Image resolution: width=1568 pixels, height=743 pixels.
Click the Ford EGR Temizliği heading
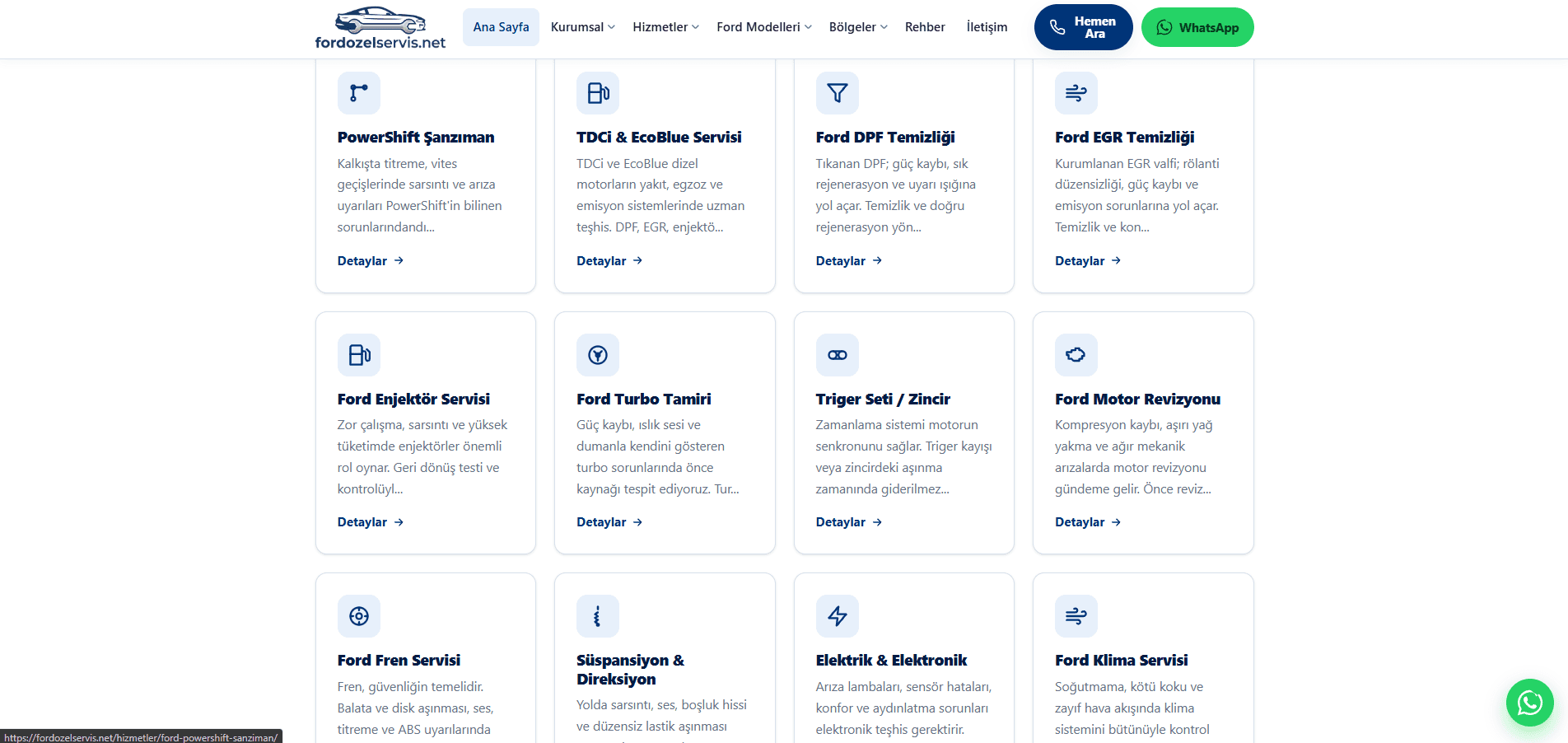(1124, 138)
